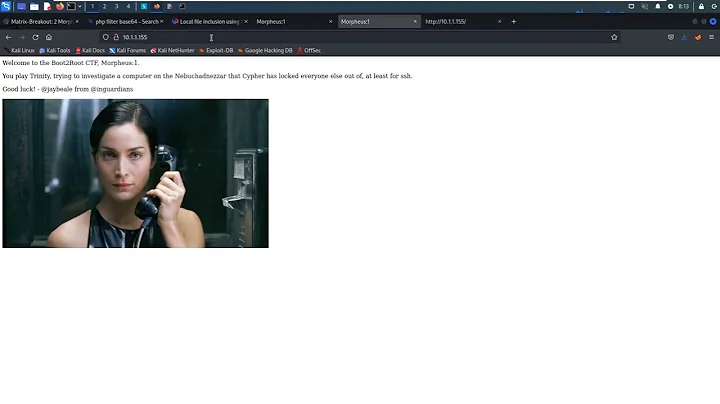Open the OffSec bookmark
This screenshot has width=720, height=404.
click(309, 50)
